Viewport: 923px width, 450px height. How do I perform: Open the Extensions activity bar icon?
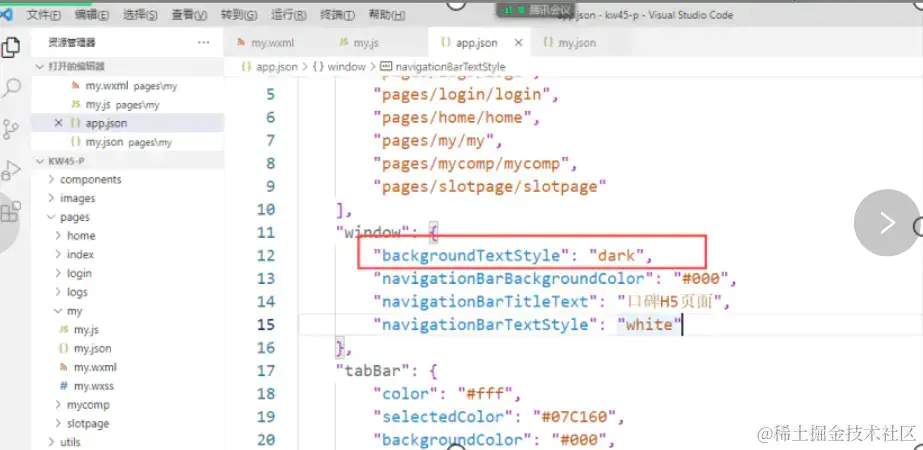11,211
